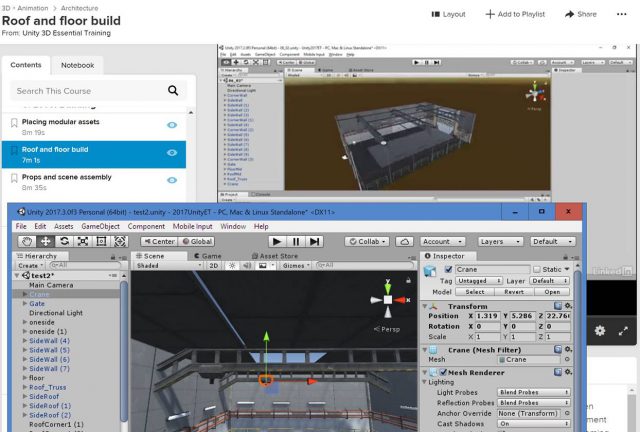Toggle scene audio speaker icon
The image size is (640, 432).
coord(247,265)
